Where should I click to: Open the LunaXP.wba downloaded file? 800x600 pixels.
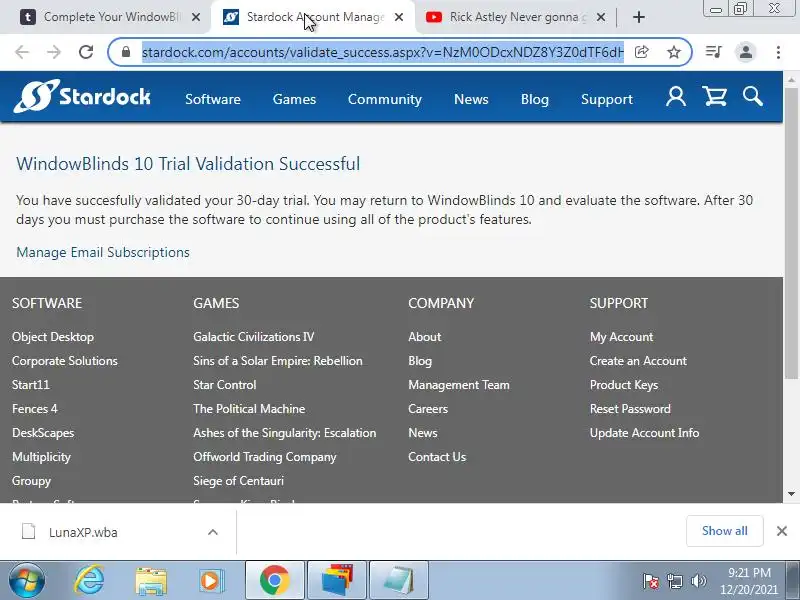(83, 532)
